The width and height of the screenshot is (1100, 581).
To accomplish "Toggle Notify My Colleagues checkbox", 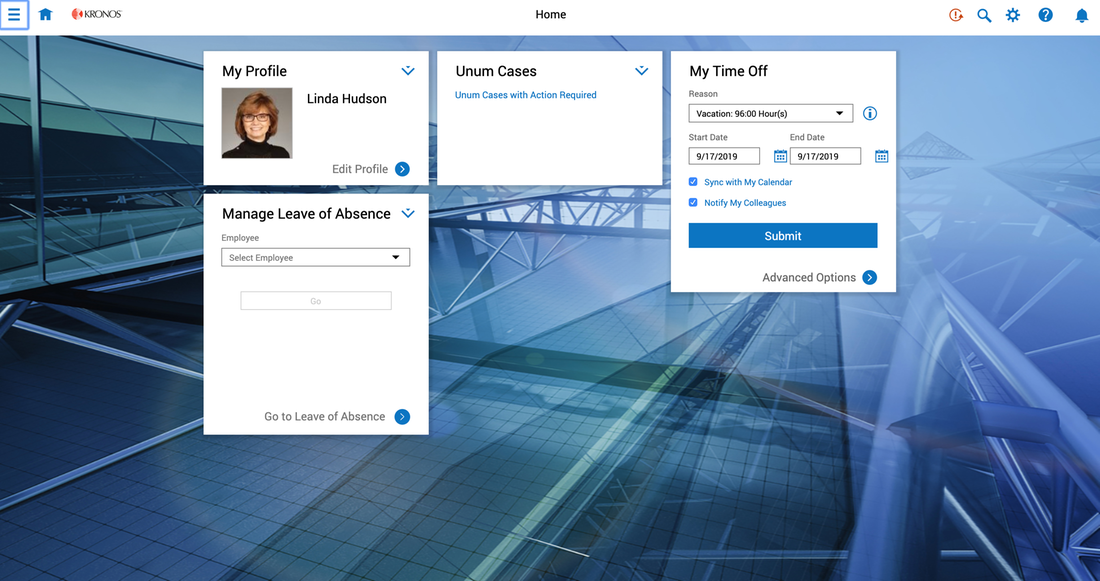I will pos(694,202).
